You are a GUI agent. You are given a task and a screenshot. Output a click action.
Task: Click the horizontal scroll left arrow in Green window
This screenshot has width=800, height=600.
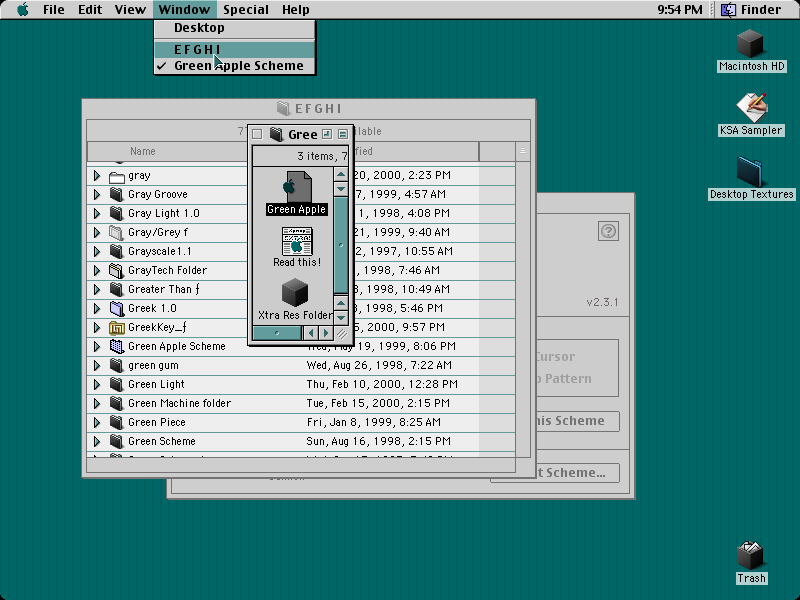click(x=310, y=334)
